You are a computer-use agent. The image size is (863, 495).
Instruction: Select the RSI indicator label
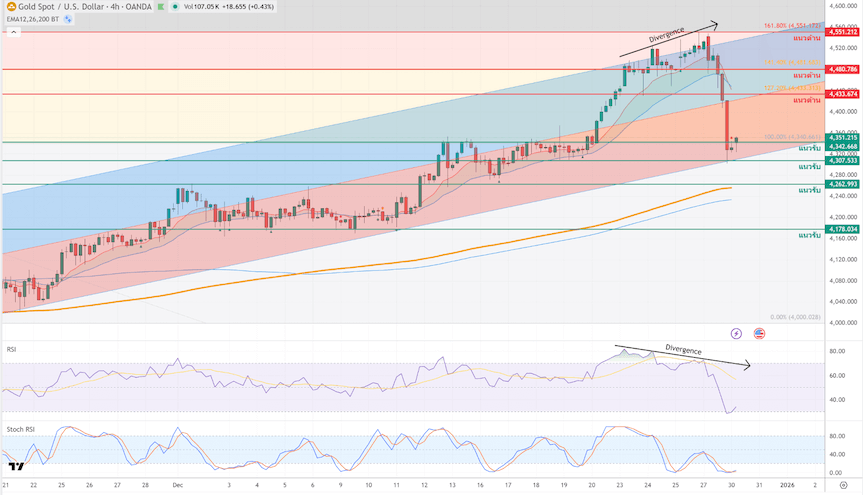coord(11,349)
